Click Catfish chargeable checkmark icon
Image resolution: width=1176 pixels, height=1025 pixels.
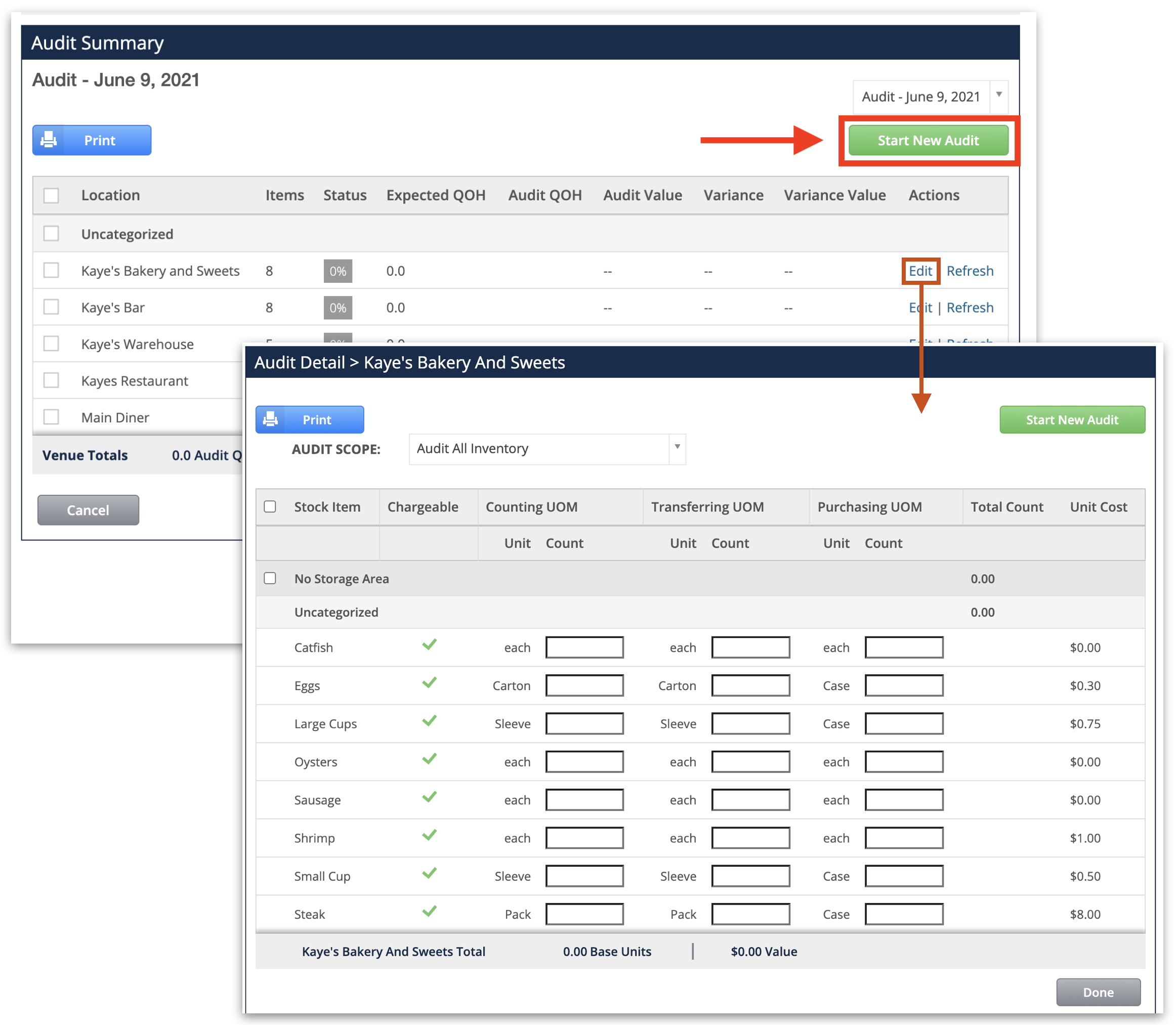pyautogui.click(x=430, y=645)
